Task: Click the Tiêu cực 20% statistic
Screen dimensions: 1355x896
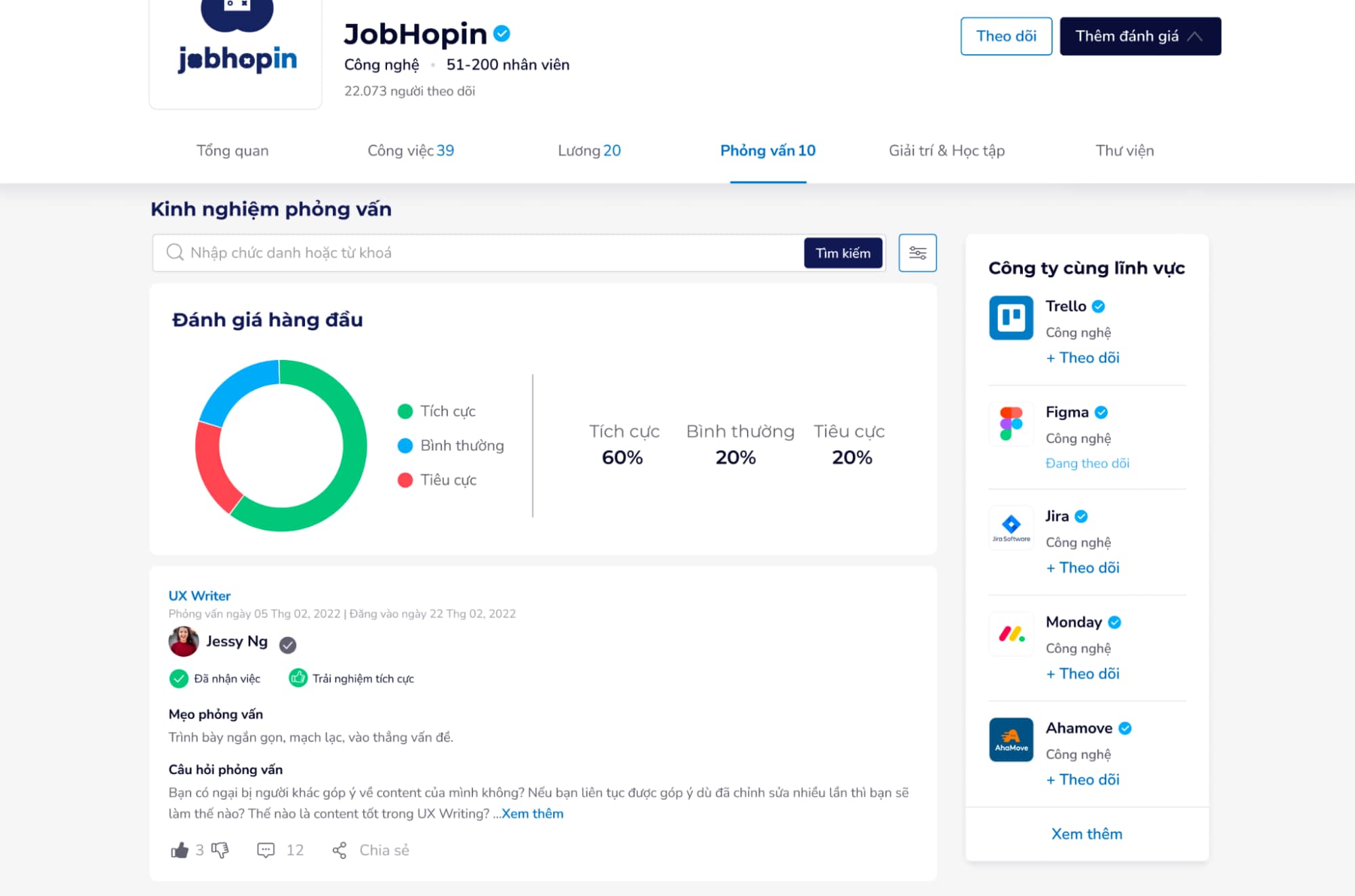Action: tap(849, 445)
